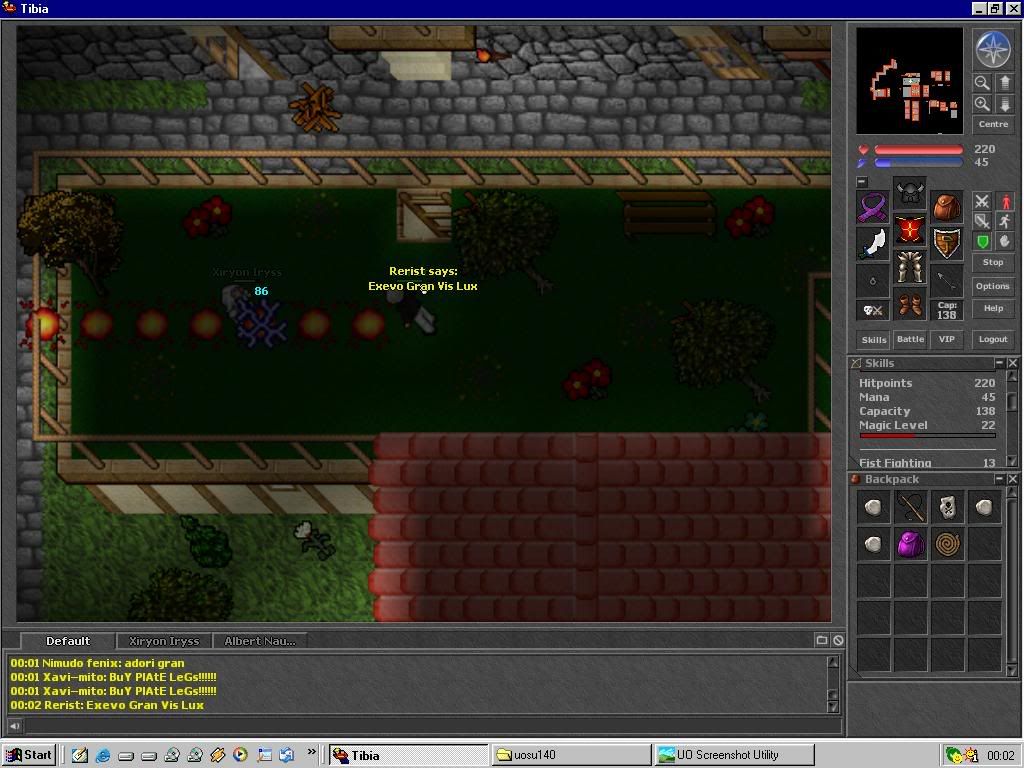The height and width of the screenshot is (768, 1024).
Task: Select the leather boots slot
Action: pos(910,305)
